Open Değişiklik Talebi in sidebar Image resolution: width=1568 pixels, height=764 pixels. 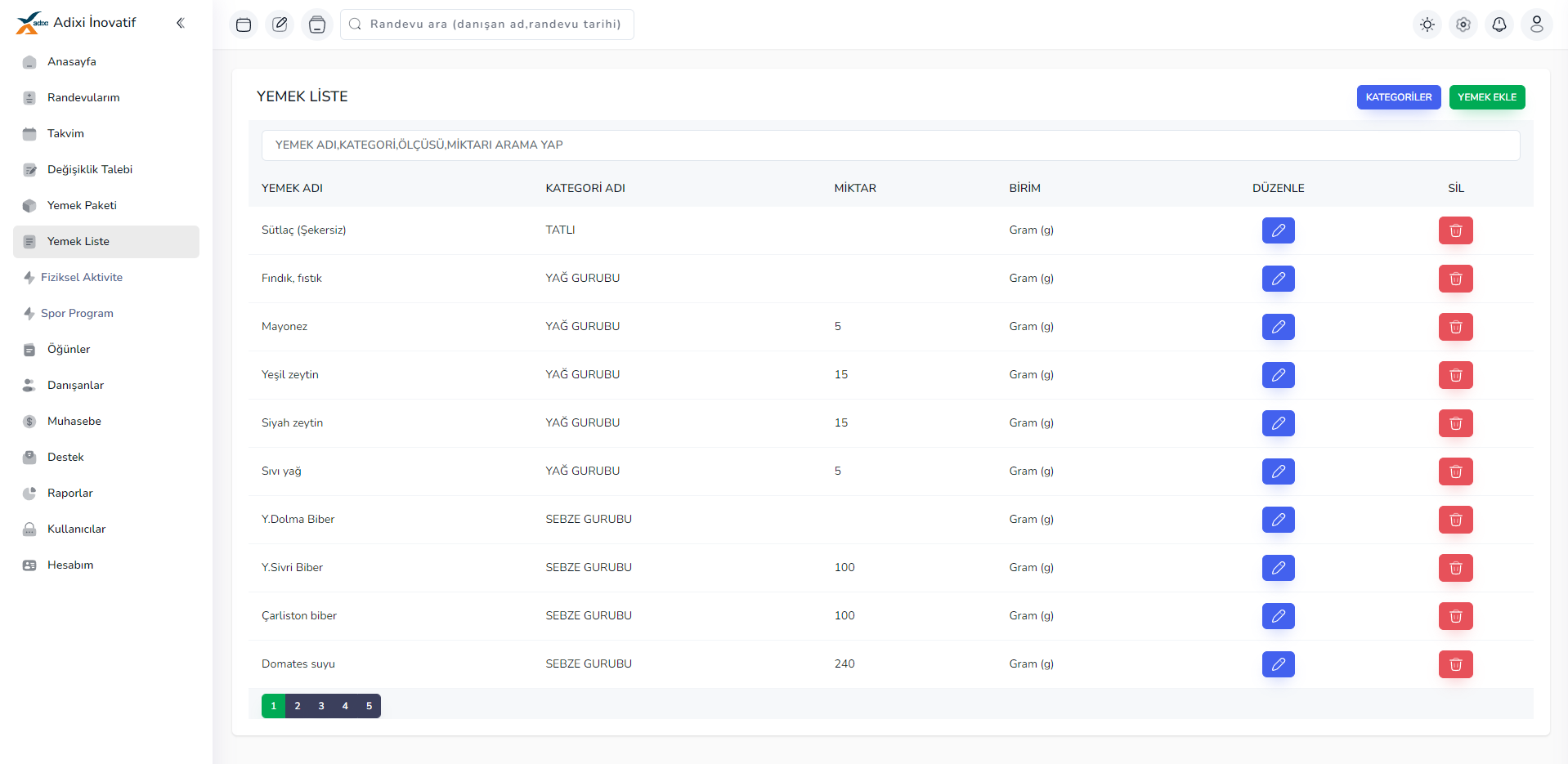pos(106,170)
